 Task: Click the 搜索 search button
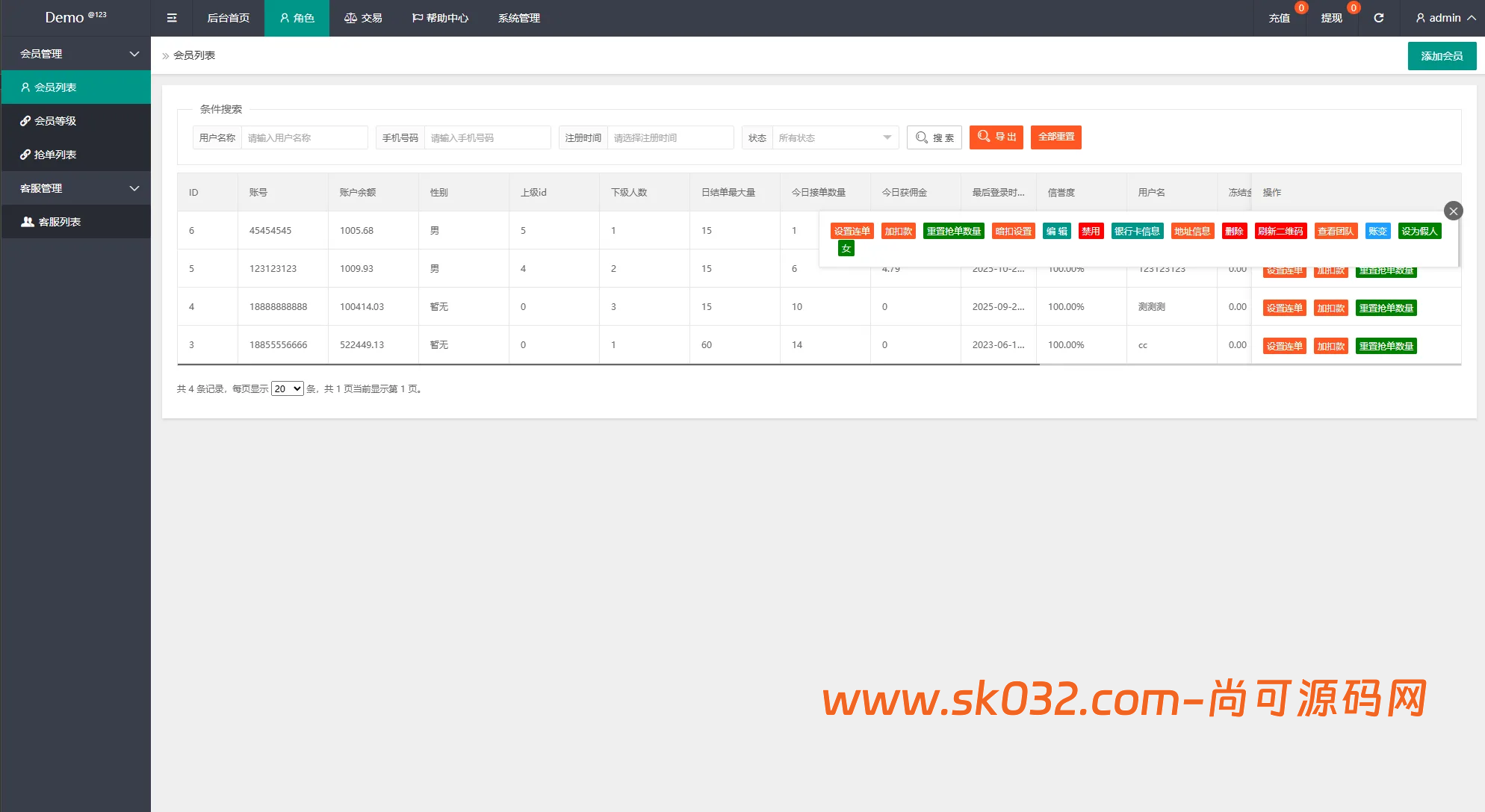pyautogui.click(x=934, y=137)
